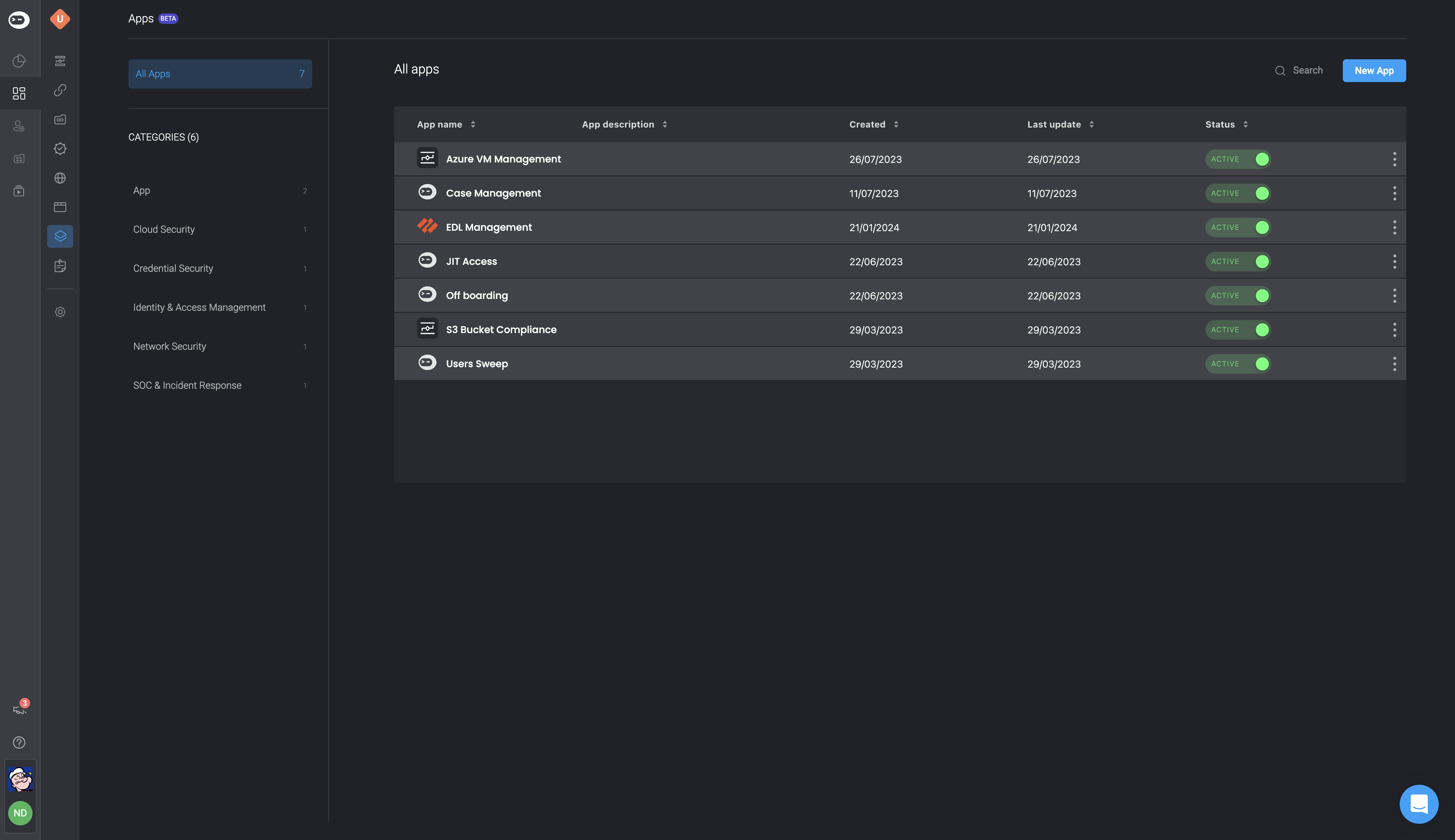Image resolution: width=1455 pixels, height=840 pixels.
Task: Open the Off boarding app
Action: [x=477, y=295]
